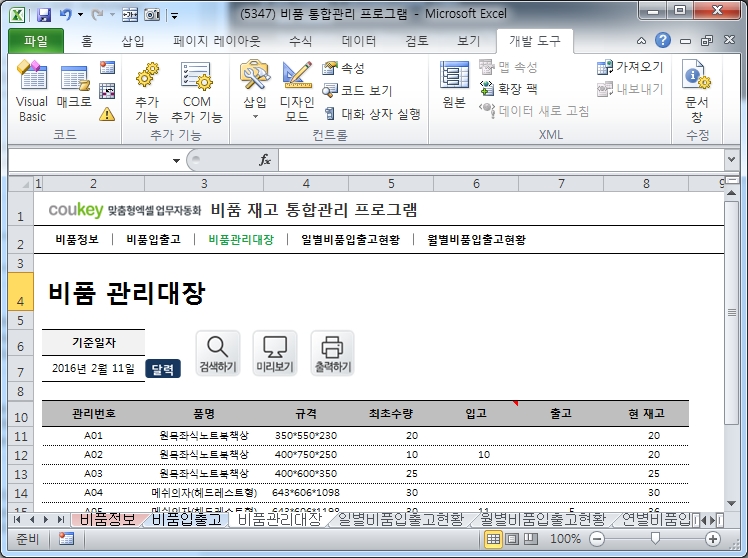748x558 pixels.
Task: Open 문서 창 (Document Panel)
Action: pos(696,91)
